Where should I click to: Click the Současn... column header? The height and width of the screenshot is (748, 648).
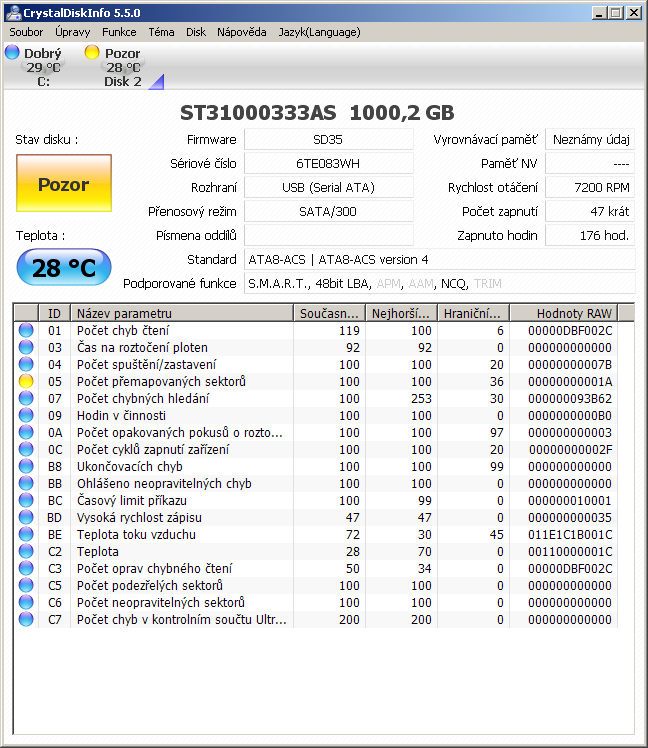[x=329, y=313]
